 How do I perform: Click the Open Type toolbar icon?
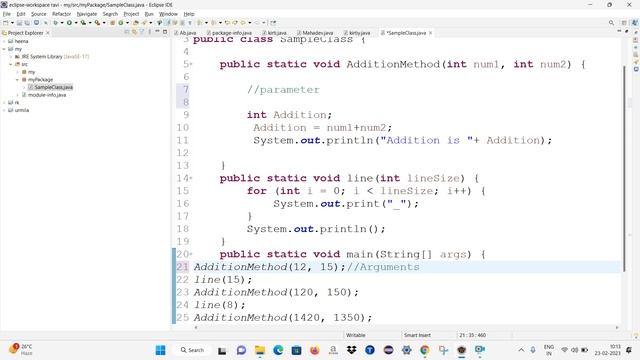point(136,23)
